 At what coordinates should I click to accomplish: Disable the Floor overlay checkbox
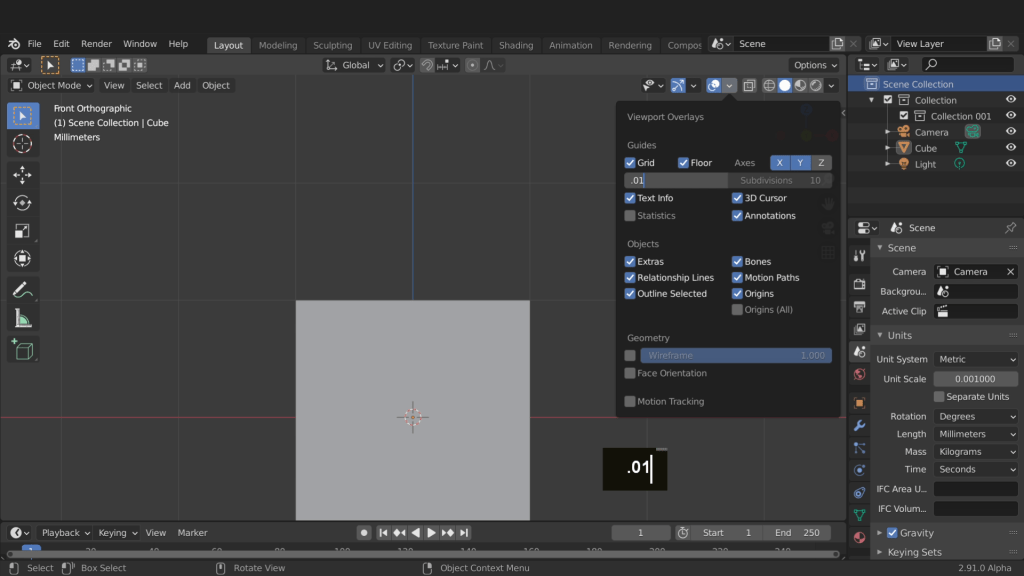pos(684,163)
